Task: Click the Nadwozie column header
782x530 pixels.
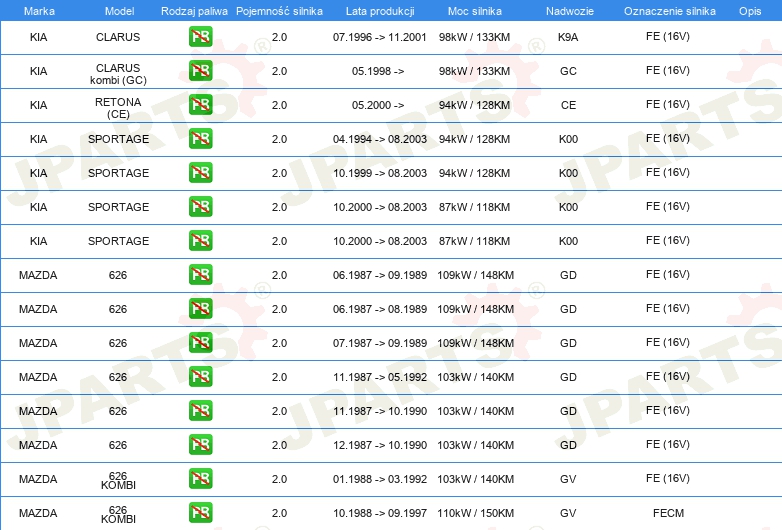Action: tap(570, 11)
